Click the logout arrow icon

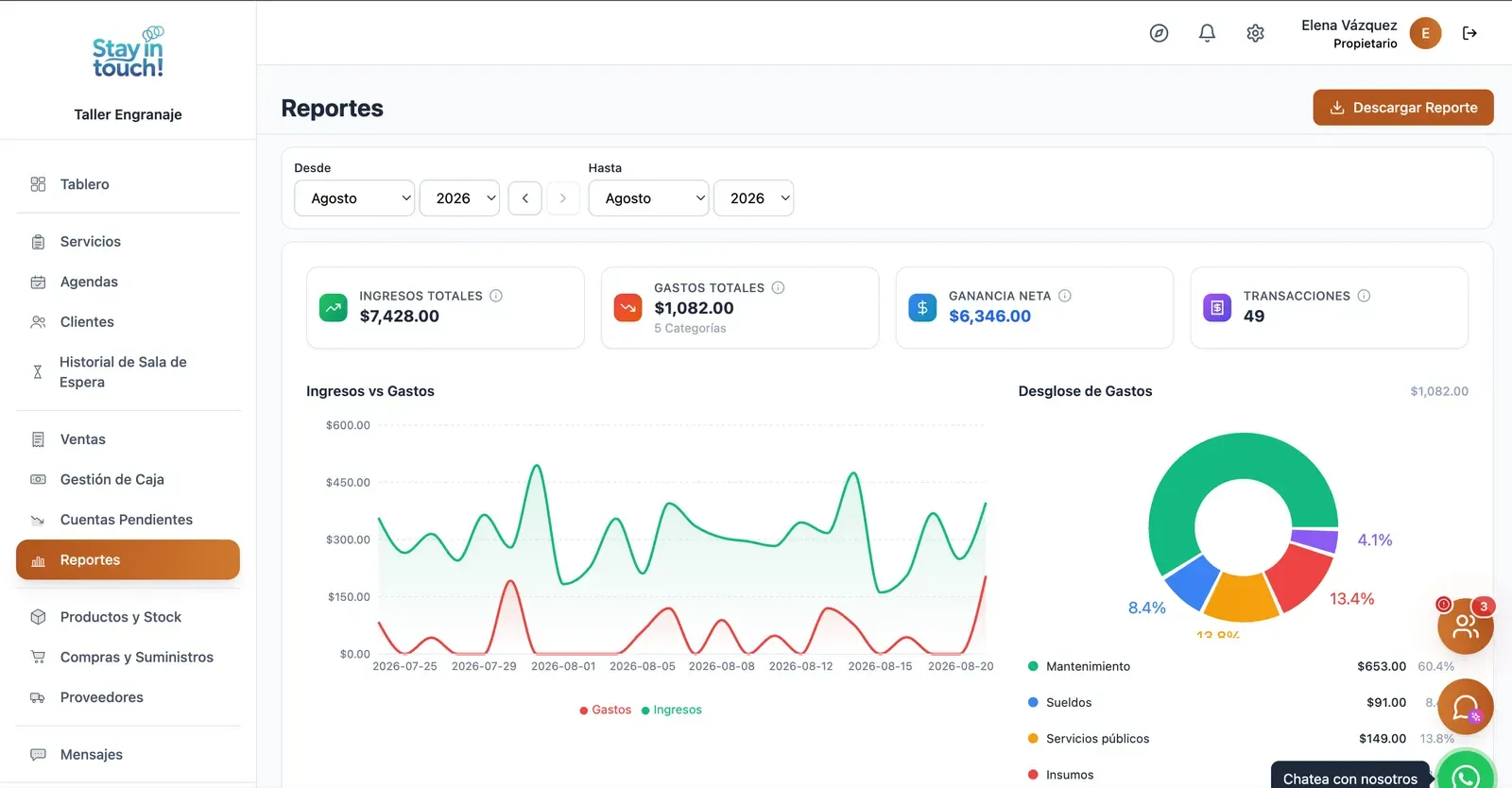1469,33
